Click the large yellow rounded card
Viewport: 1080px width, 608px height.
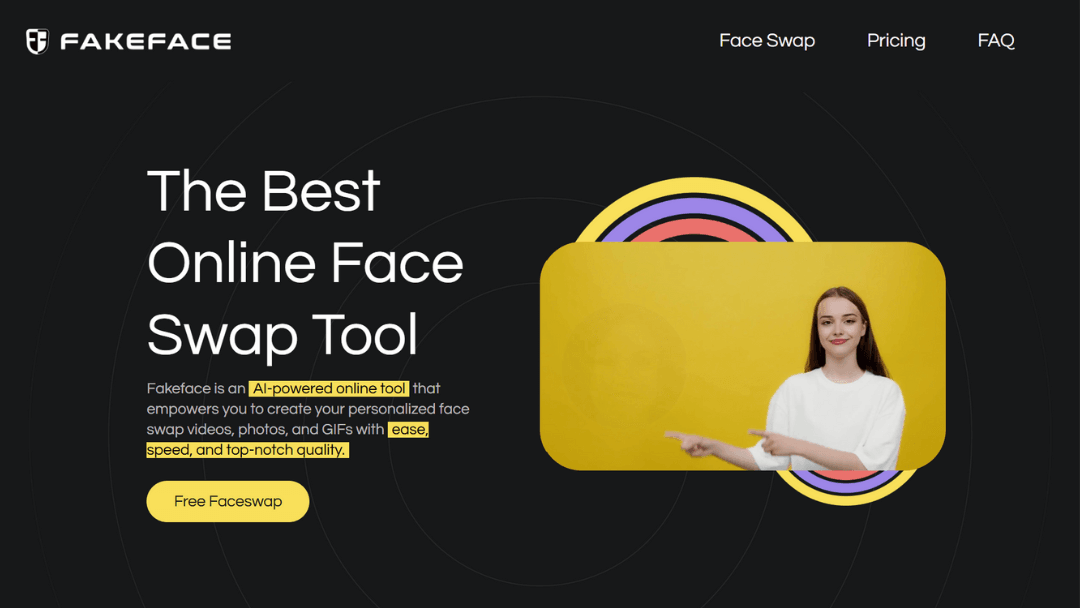pyautogui.click(x=640, y=350)
